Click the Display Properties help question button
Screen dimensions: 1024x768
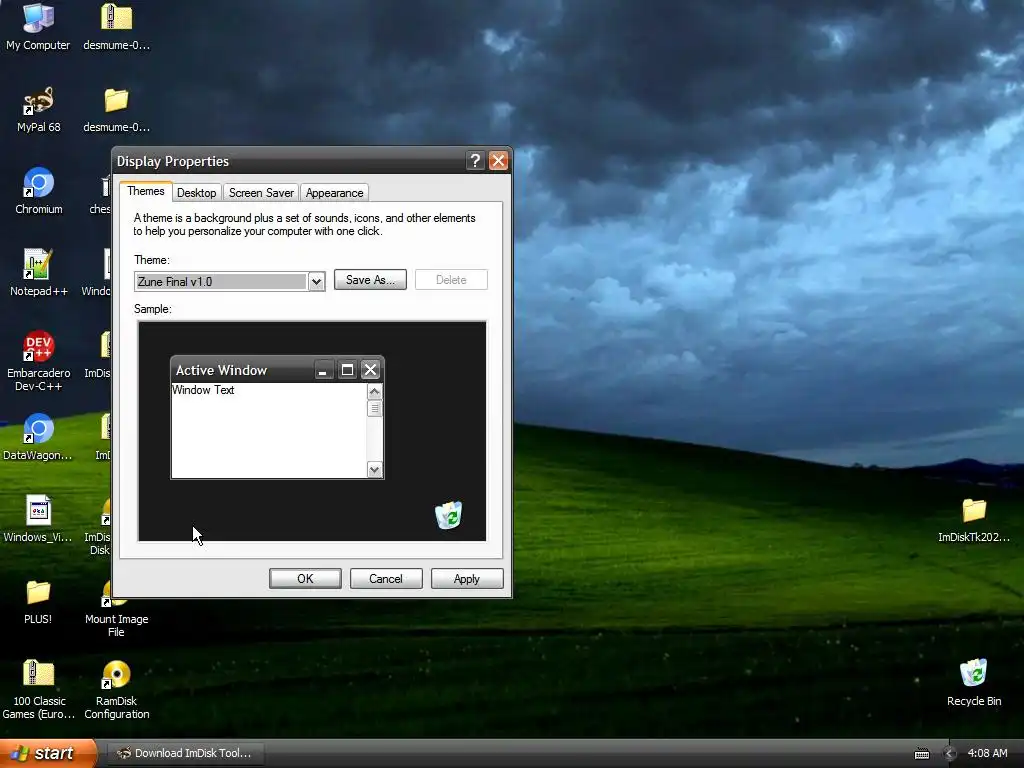click(475, 161)
